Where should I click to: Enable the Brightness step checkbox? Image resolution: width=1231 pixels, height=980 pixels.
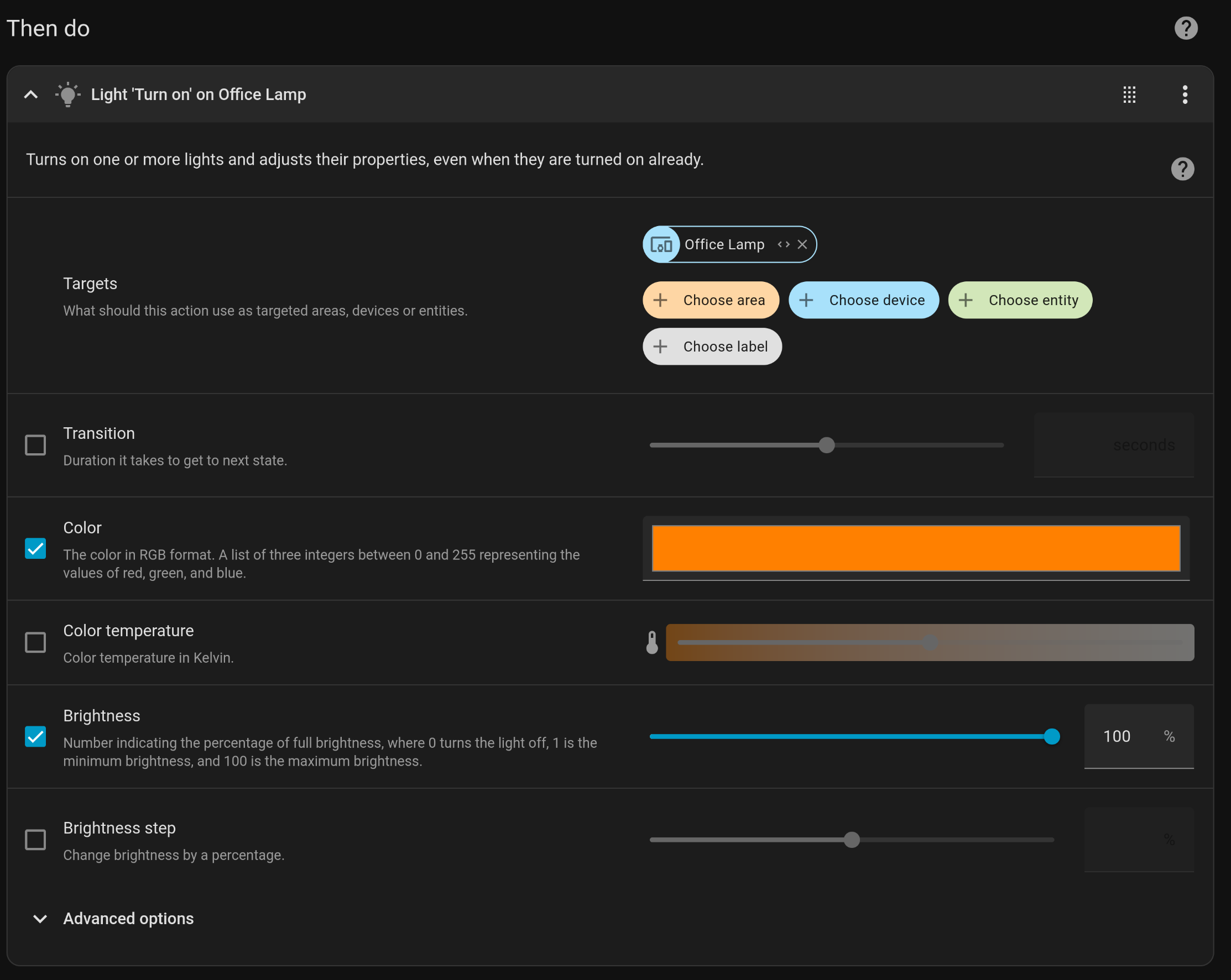35,840
